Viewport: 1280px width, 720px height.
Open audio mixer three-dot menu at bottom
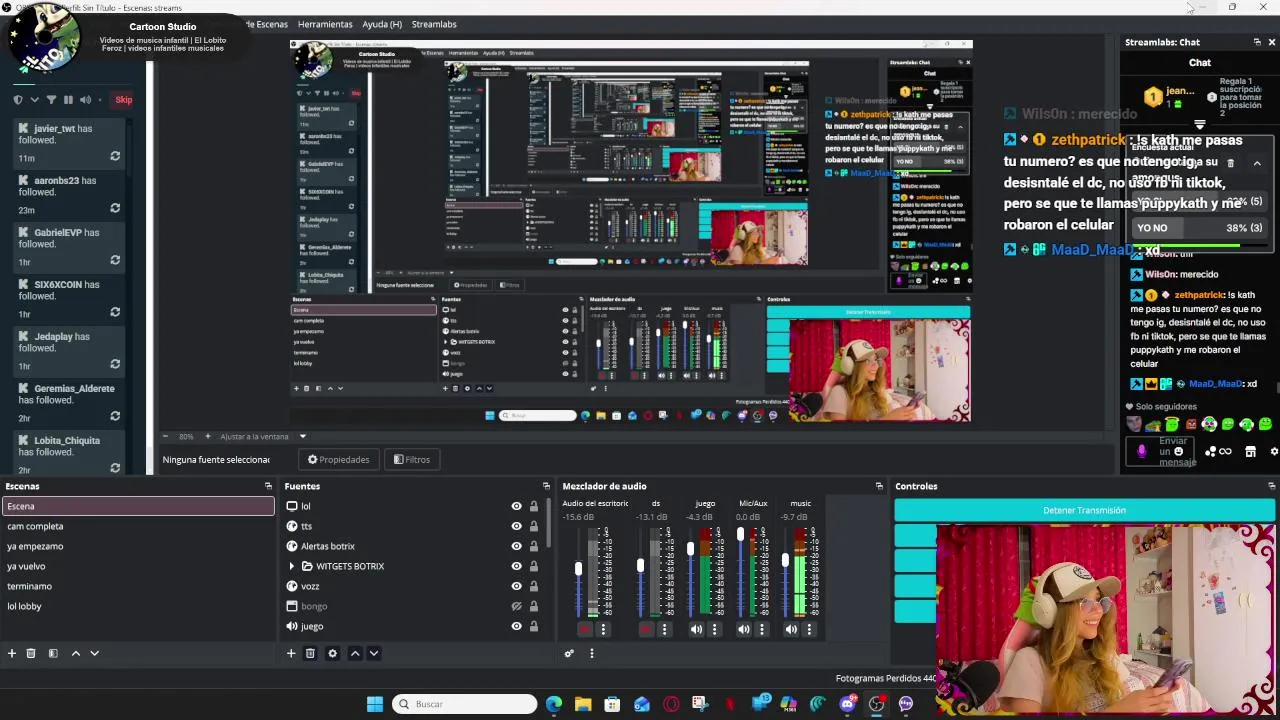click(x=591, y=653)
